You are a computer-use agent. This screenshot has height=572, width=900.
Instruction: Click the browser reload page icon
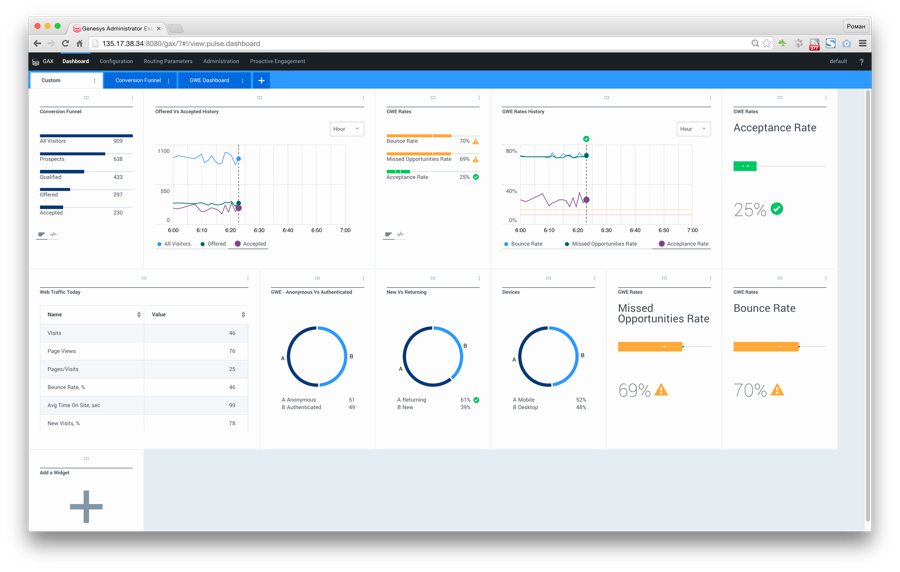coord(65,44)
